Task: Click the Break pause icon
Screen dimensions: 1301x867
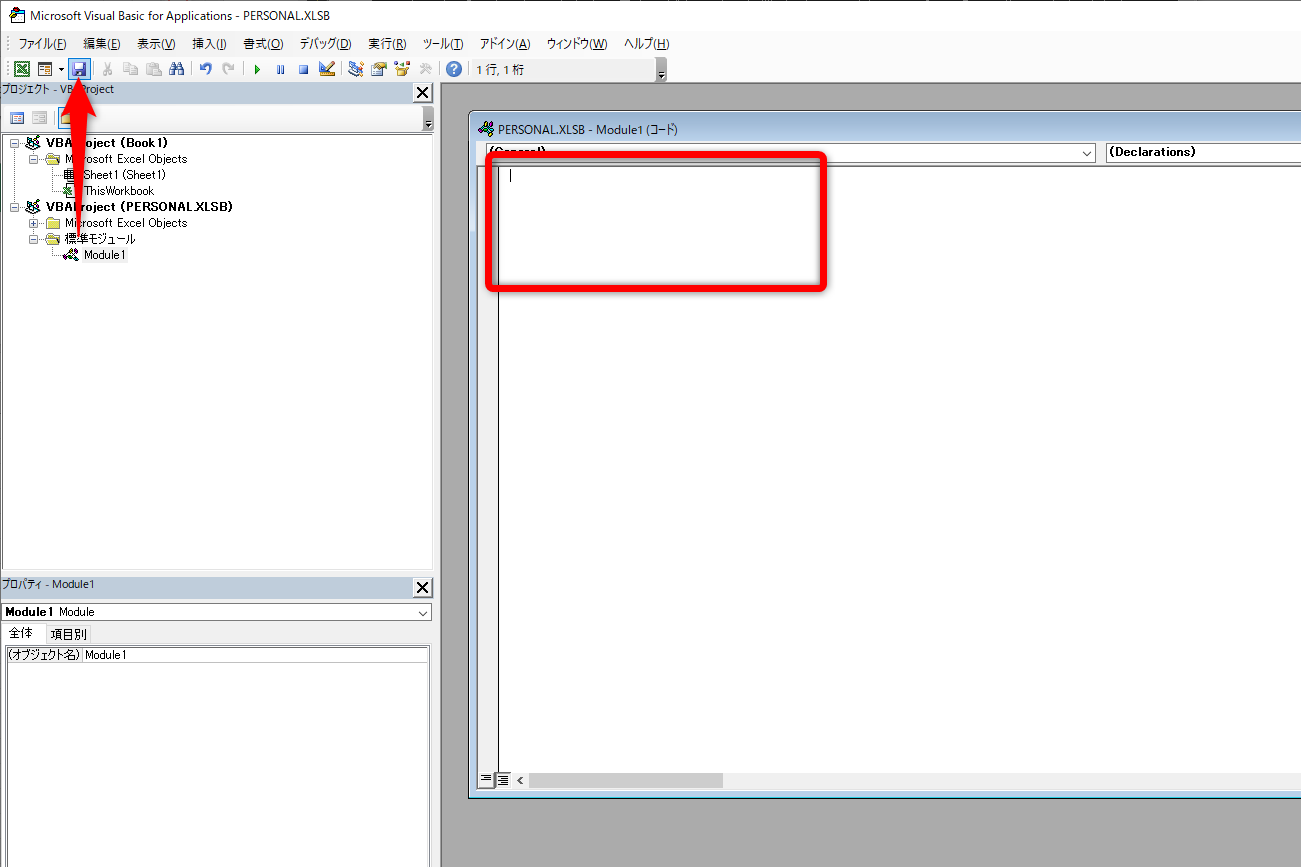Action: [280, 69]
